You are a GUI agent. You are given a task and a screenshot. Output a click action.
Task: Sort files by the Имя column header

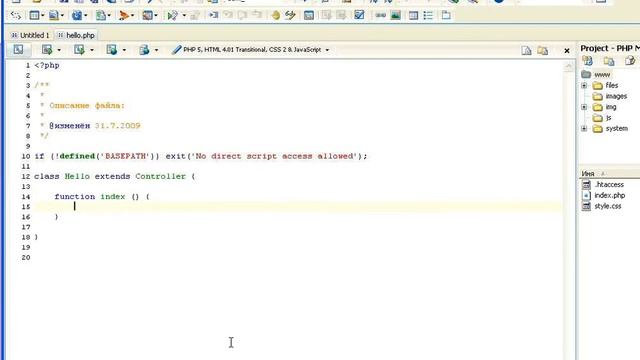tap(609, 173)
